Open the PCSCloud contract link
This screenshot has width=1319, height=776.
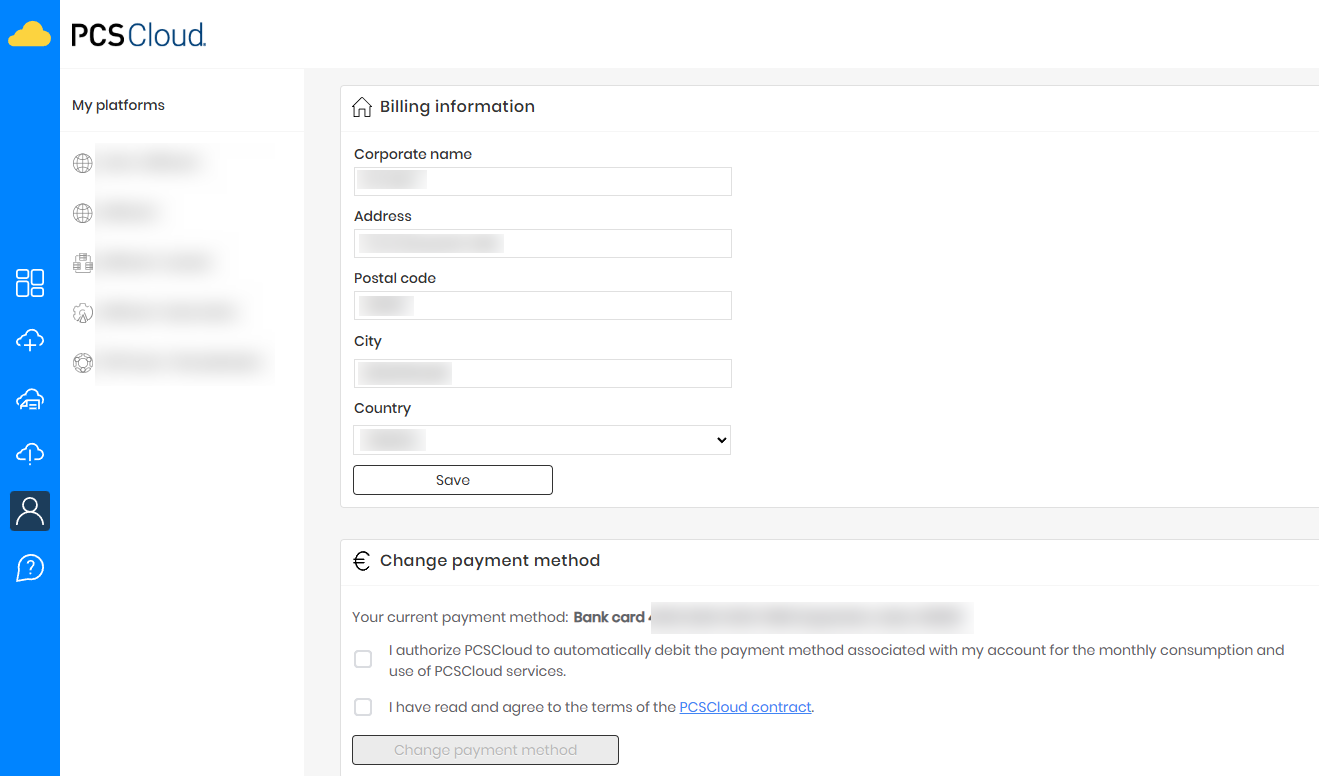pos(745,707)
